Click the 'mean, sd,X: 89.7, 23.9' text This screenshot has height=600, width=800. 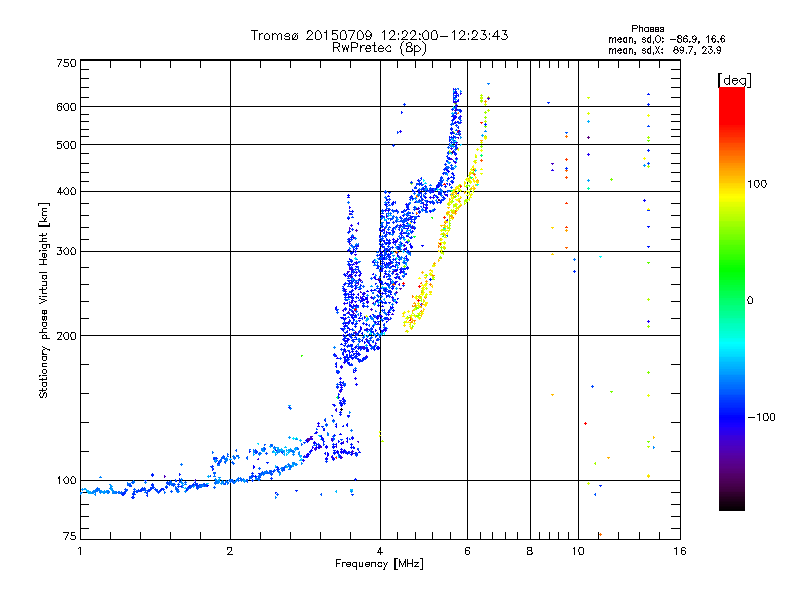664,50
